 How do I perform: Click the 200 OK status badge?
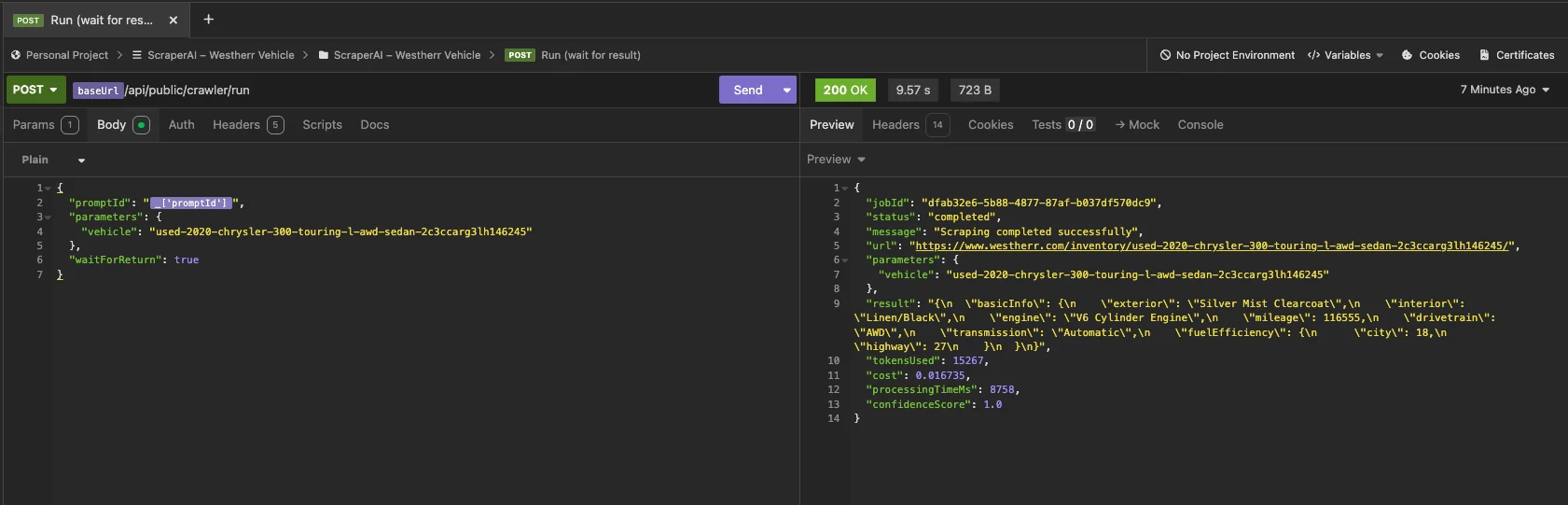click(x=845, y=90)
